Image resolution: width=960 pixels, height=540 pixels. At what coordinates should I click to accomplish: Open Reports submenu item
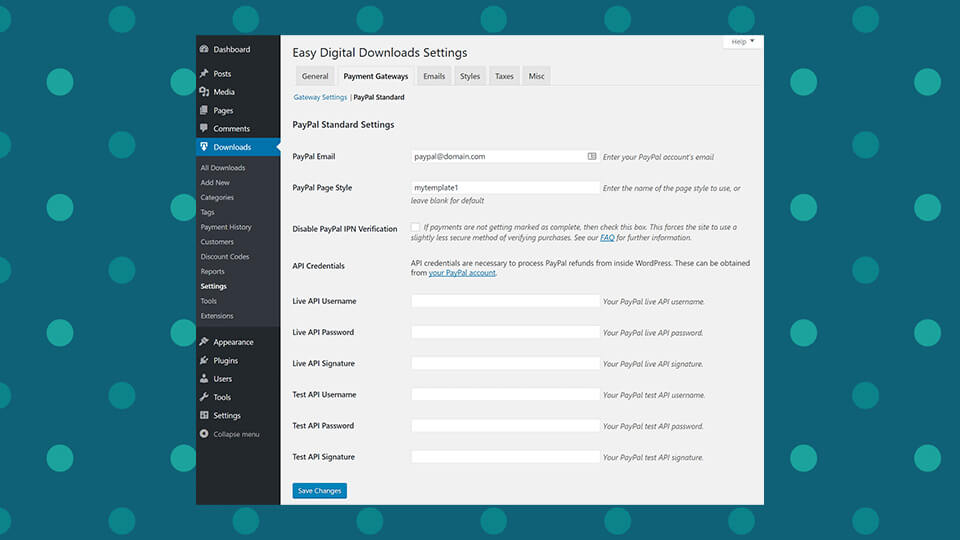point(212,271)
